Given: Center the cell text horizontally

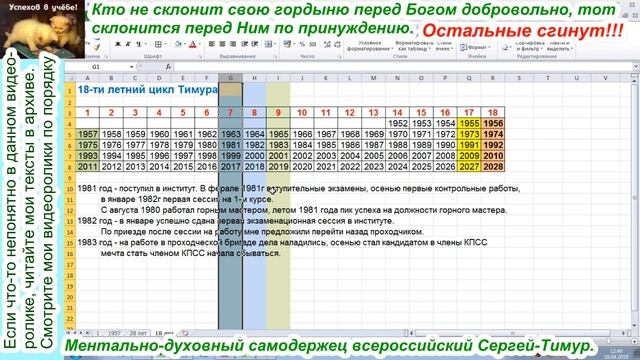Looking at the screenshot, I should (222, 44).
